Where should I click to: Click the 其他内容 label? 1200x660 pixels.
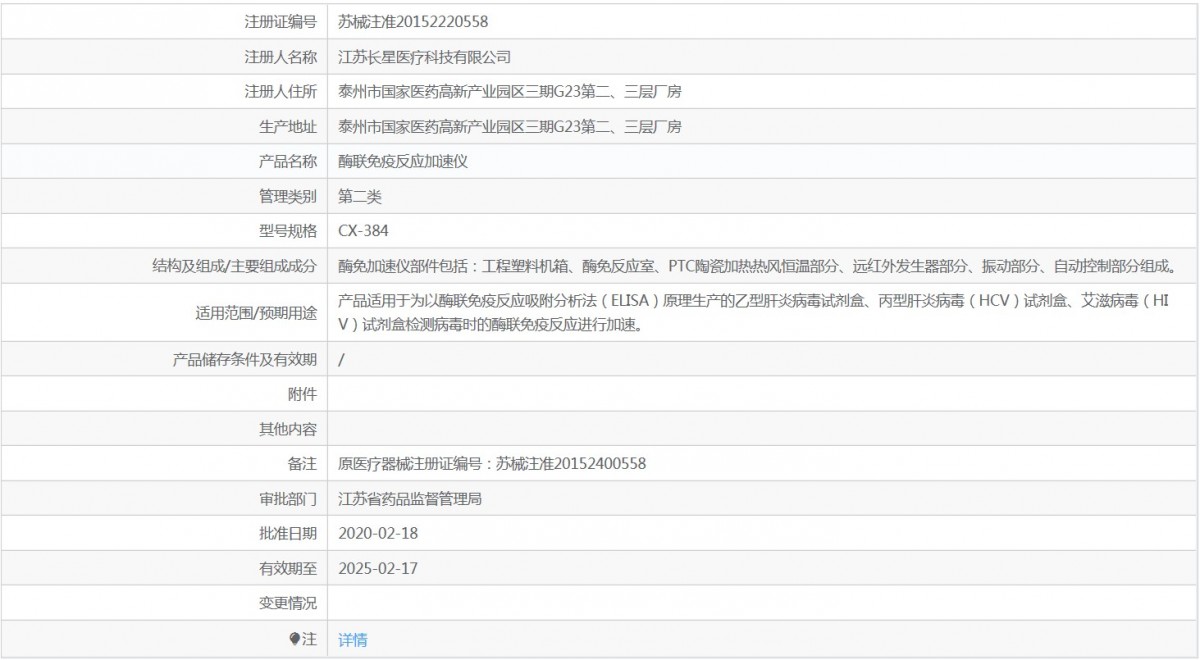pyautogui.click(x=288, y=429)
